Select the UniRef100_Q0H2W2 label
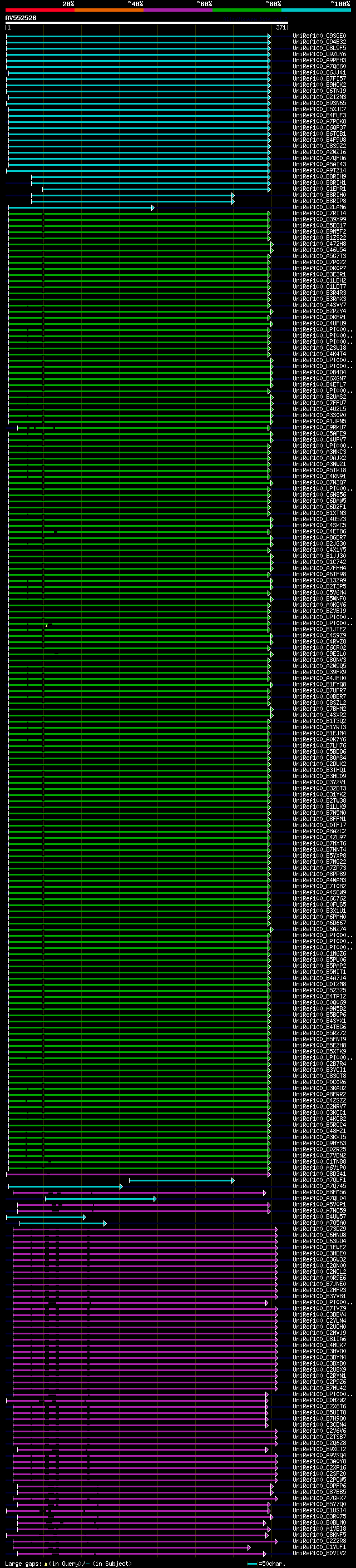 [319, 1401]
